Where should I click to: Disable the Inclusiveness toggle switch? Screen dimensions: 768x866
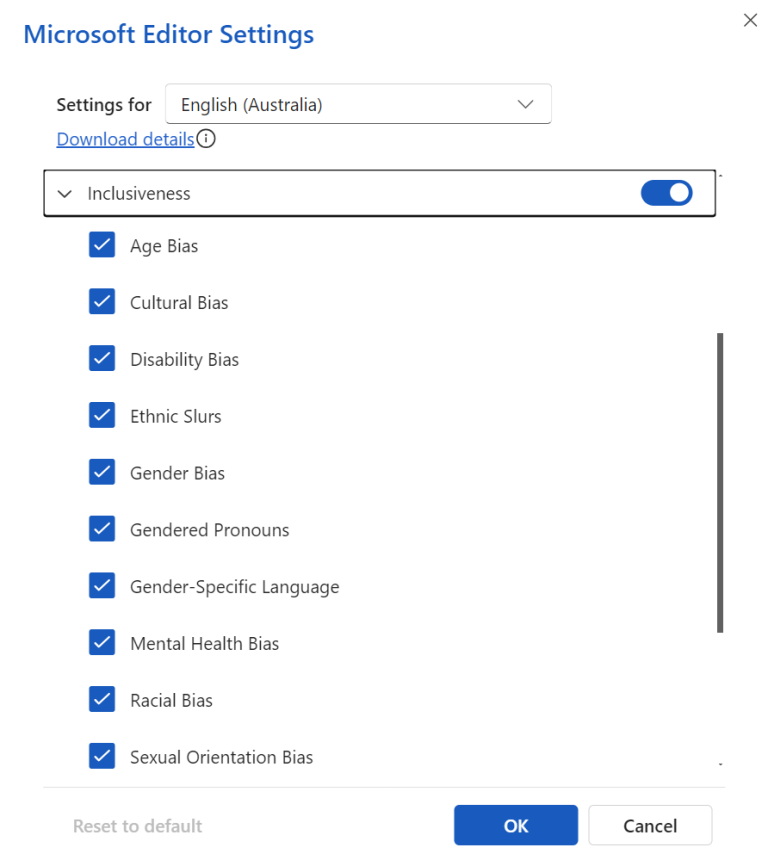click(x=666, y=192)
